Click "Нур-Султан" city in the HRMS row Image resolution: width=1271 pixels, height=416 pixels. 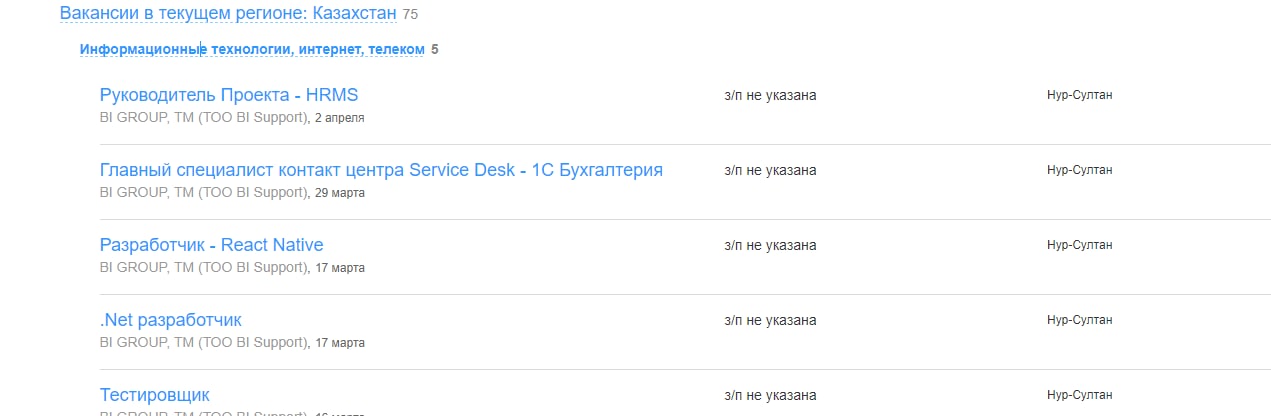click(1079, 95)
